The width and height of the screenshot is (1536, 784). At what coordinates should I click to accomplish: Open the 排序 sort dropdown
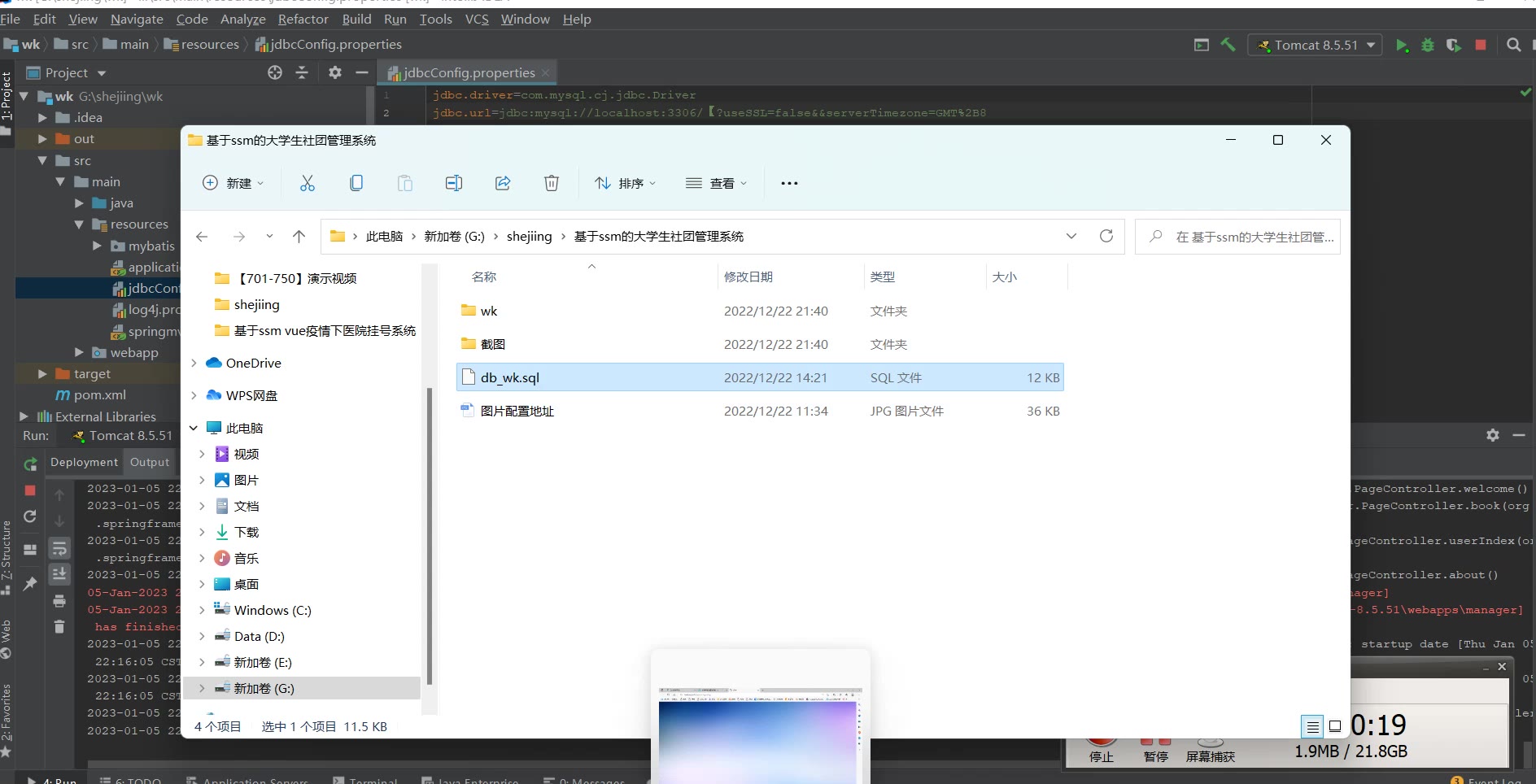pyautogui.click(x=625, y=183)
